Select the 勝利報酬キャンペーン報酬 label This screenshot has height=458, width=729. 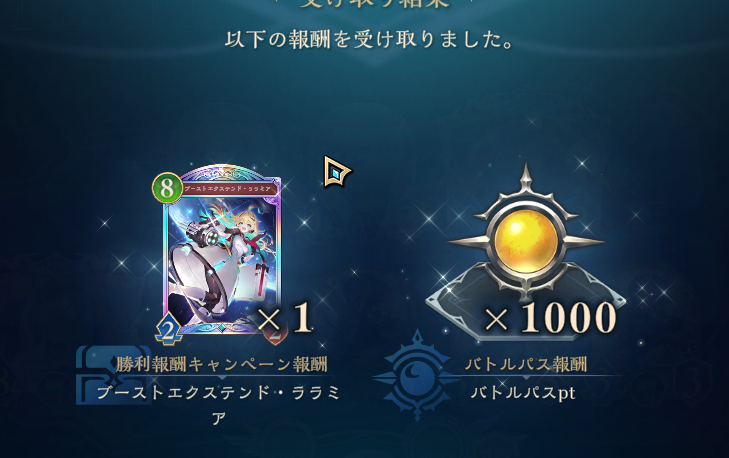pos(222,365)
